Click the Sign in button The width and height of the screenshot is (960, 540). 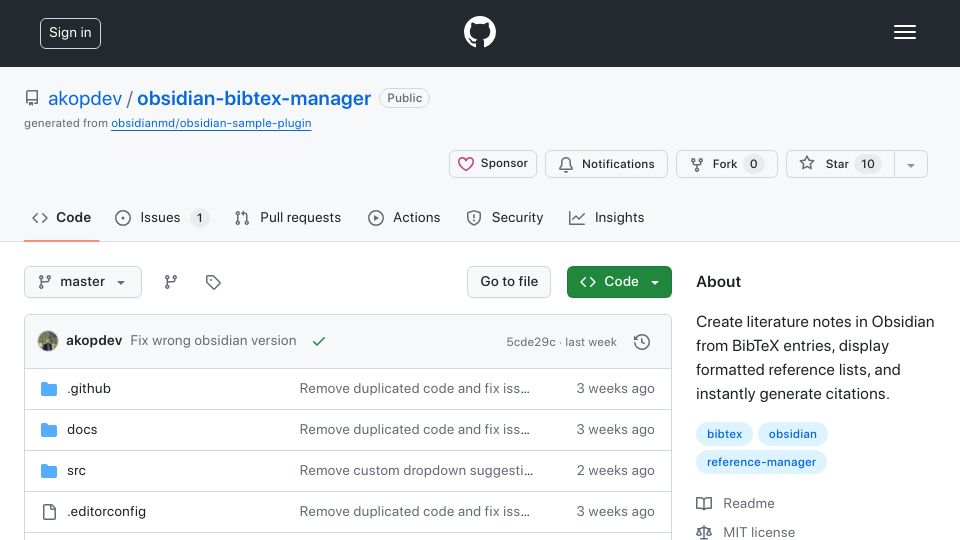[70, 33]
